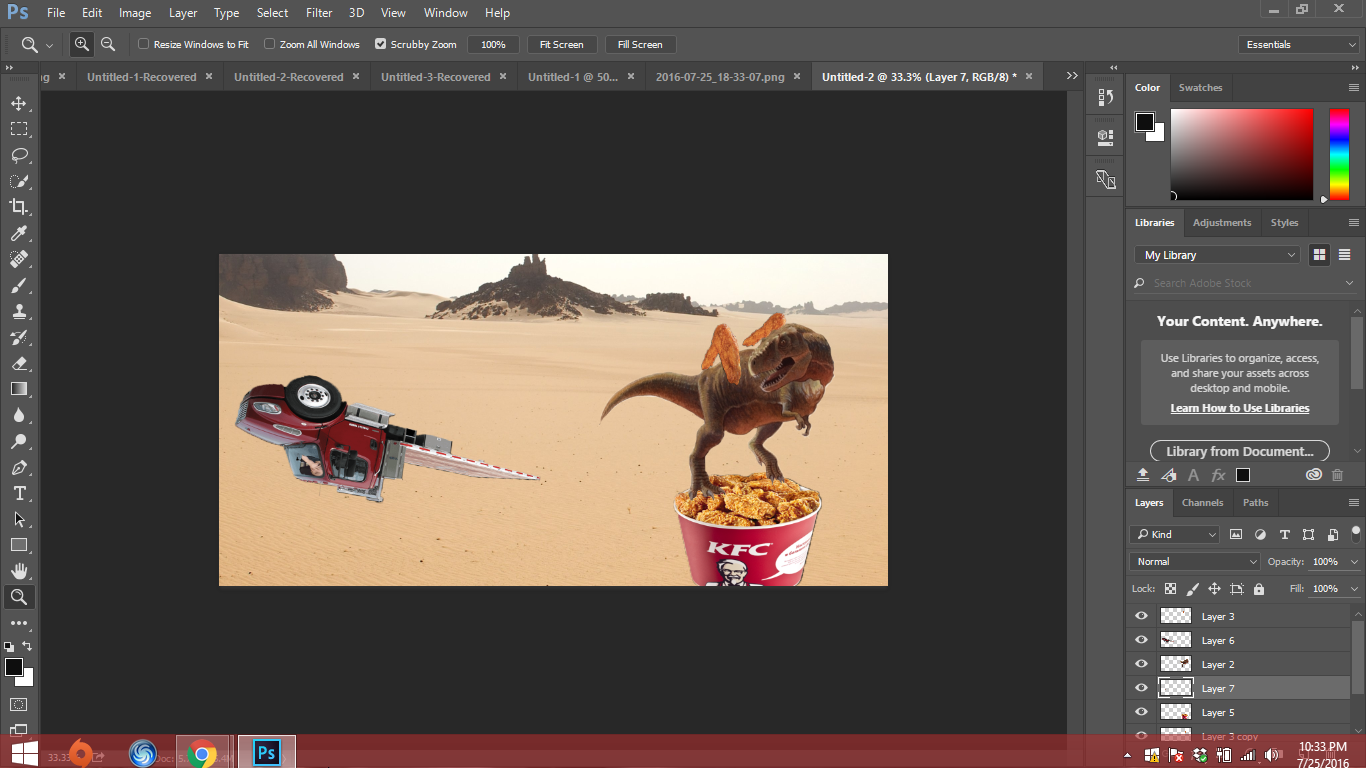
Task: Filter layers by type (T) icon
Action: (x=1285, y=534)
